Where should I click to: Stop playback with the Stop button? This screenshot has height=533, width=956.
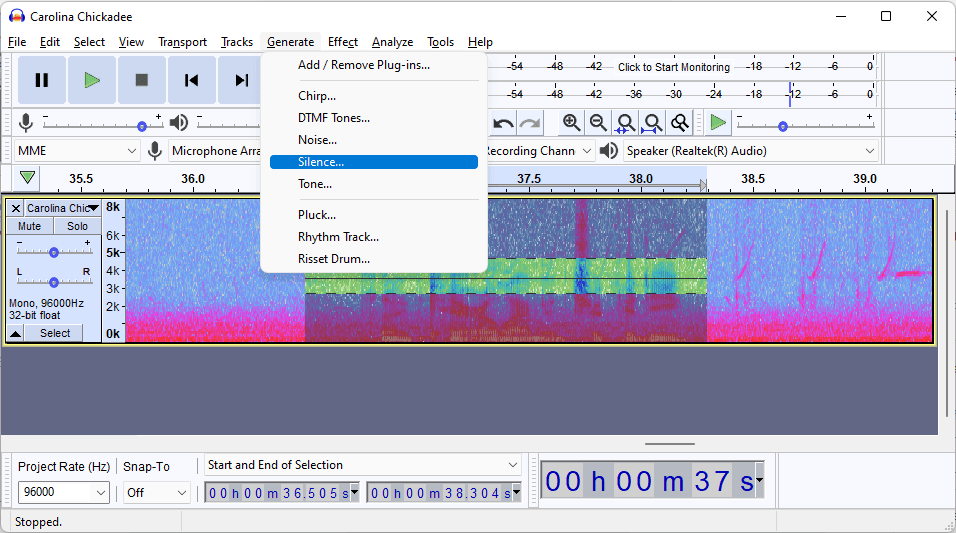click(x=141, y=80)
